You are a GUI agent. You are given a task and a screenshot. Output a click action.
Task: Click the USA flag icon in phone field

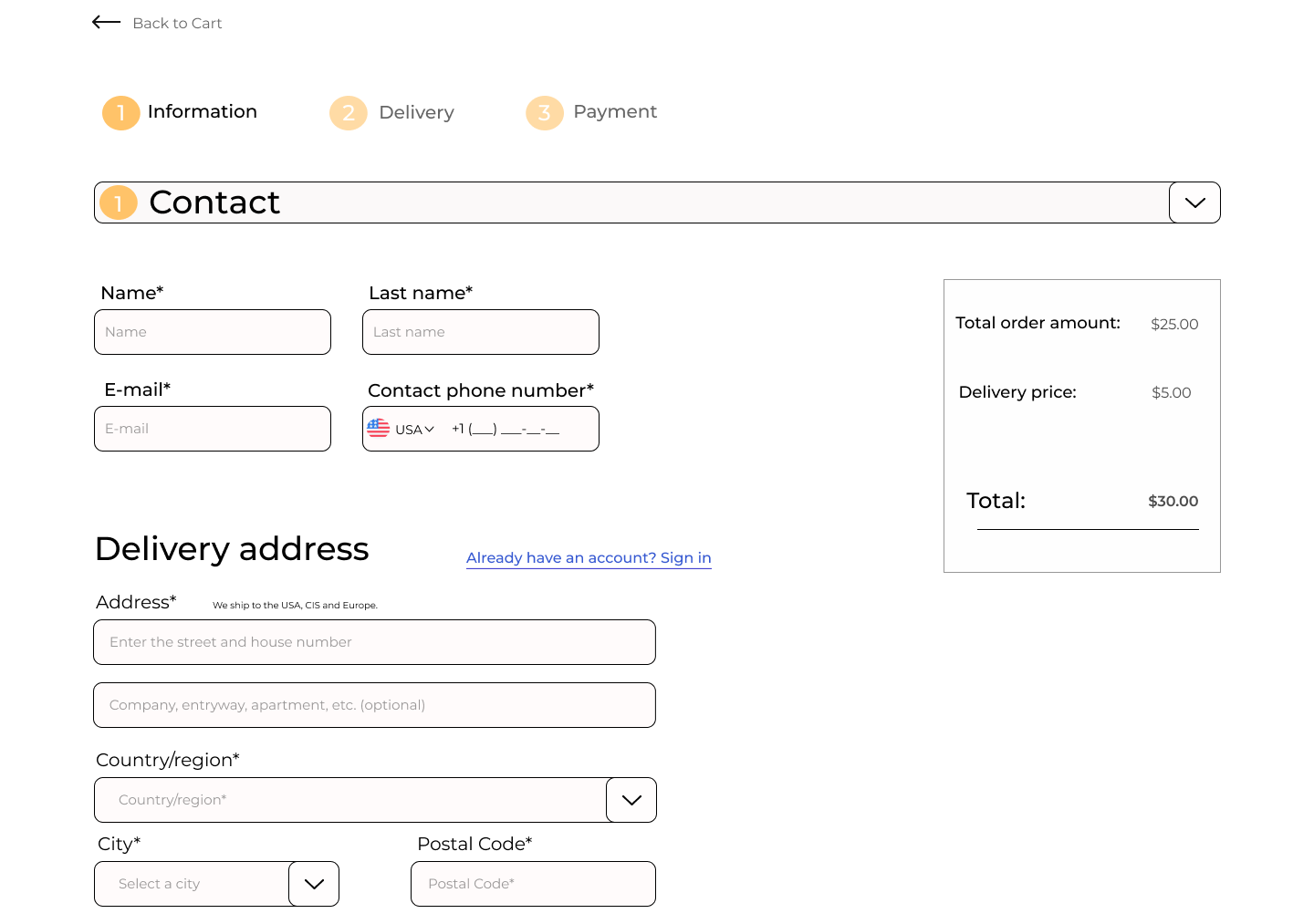[x=378, y=429]
